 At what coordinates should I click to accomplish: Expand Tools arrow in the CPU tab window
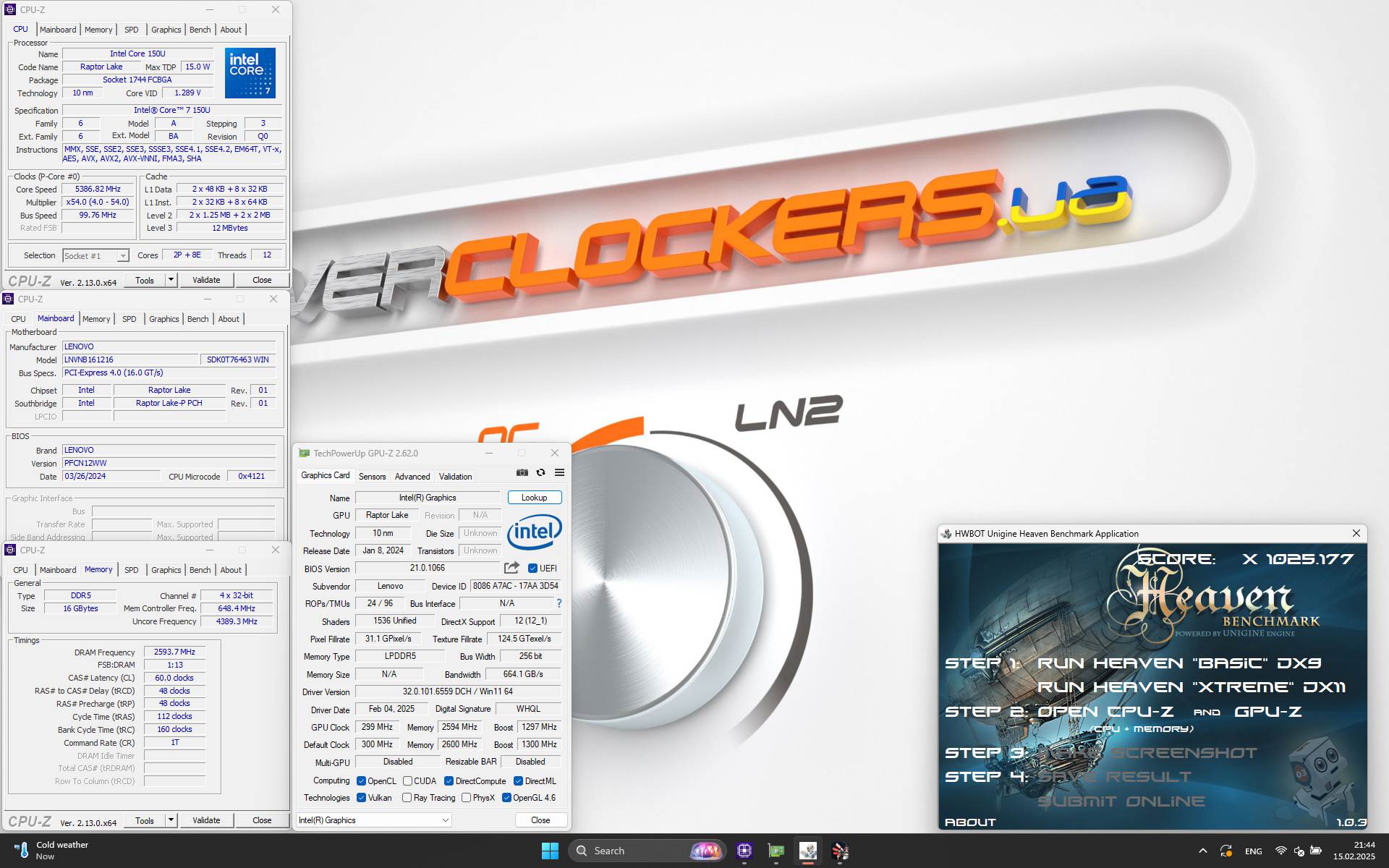[171, 279]
